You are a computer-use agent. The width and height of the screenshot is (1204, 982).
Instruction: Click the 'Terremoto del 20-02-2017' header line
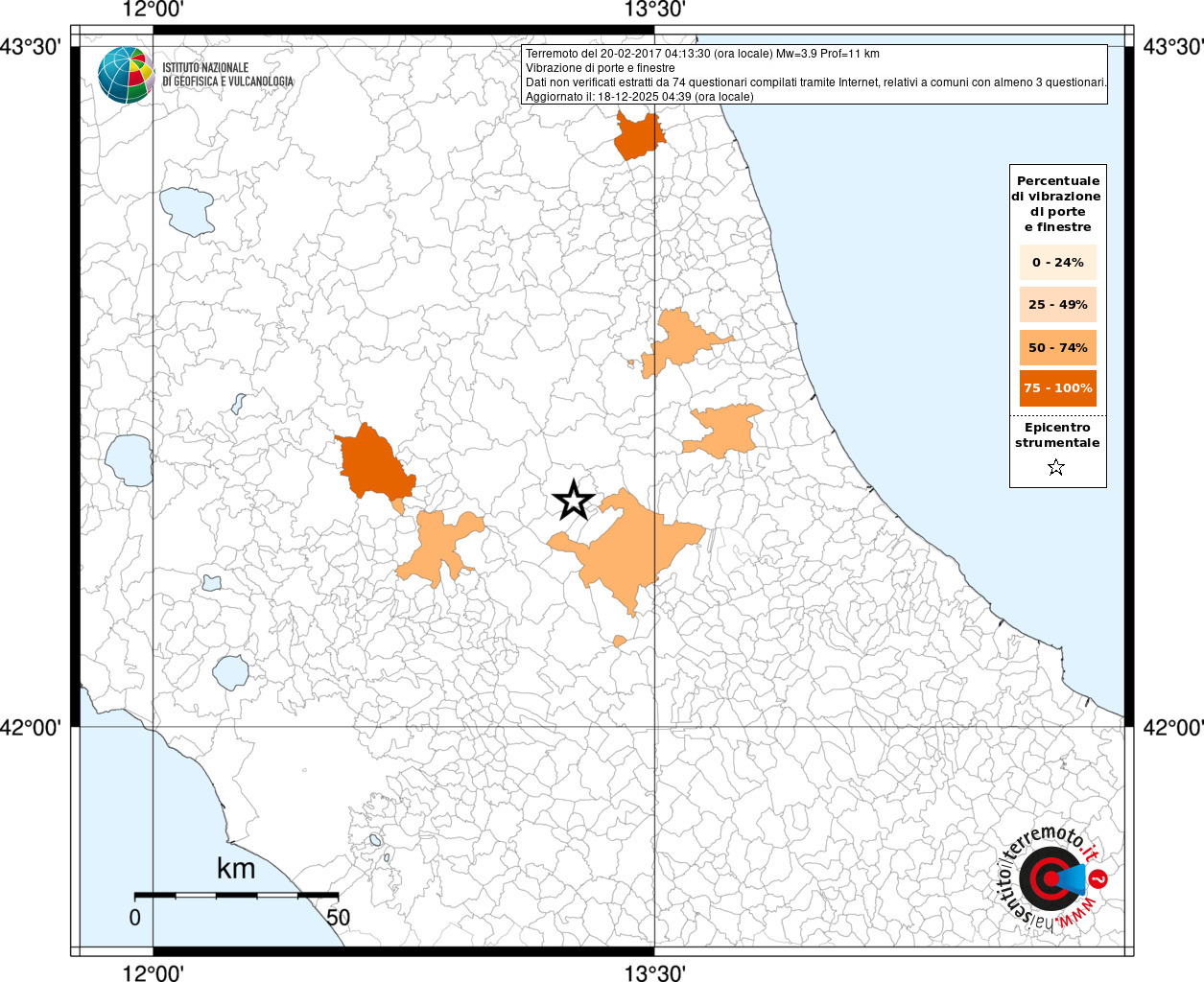click(702, 54)
